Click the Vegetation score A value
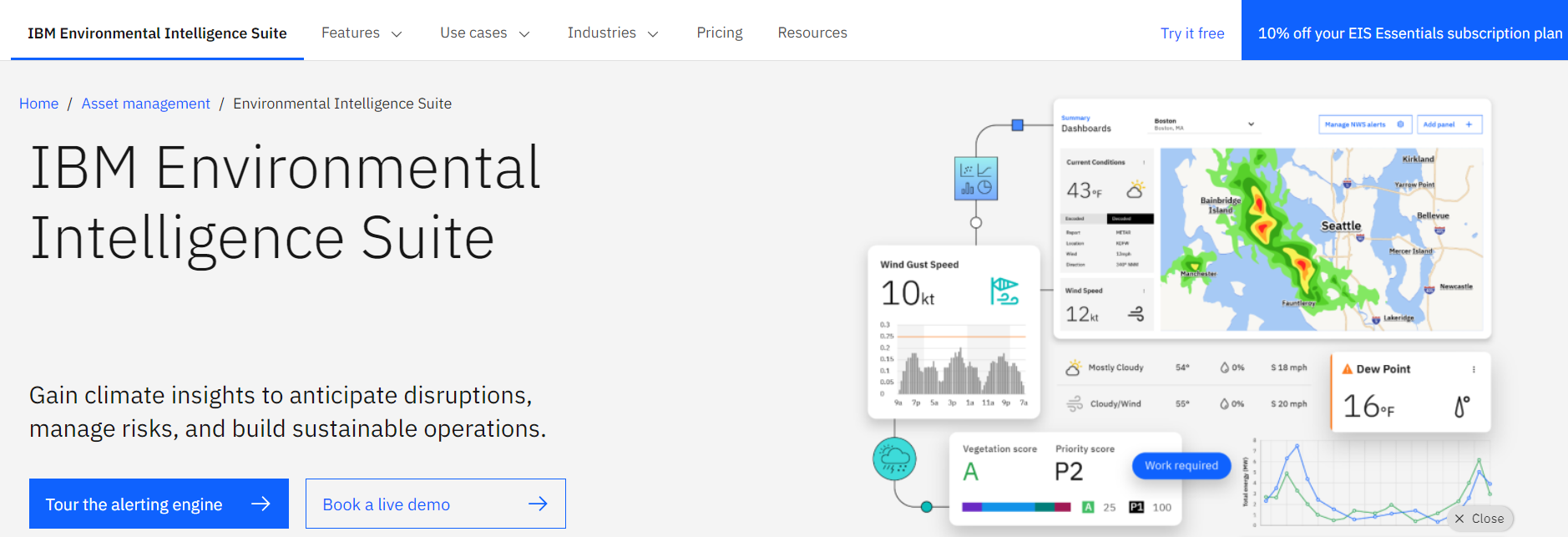This screenshot has width=1568, height=537. point(970,472)
